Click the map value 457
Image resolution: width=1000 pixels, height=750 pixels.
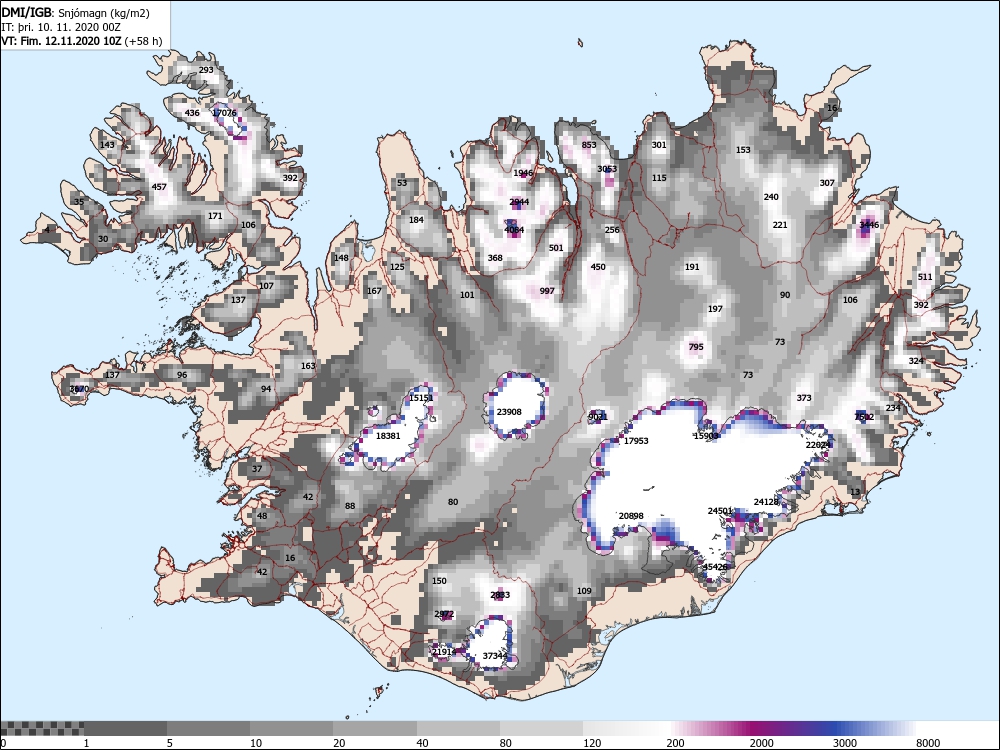[x=159, y=187]
